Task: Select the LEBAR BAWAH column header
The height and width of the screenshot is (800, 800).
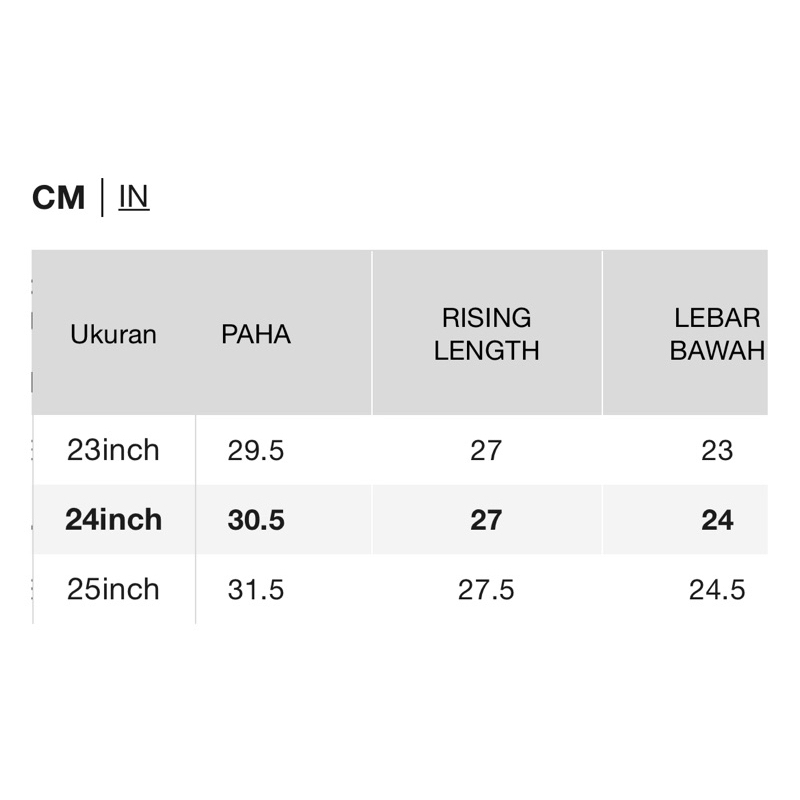Action: [x=717, y=334]
